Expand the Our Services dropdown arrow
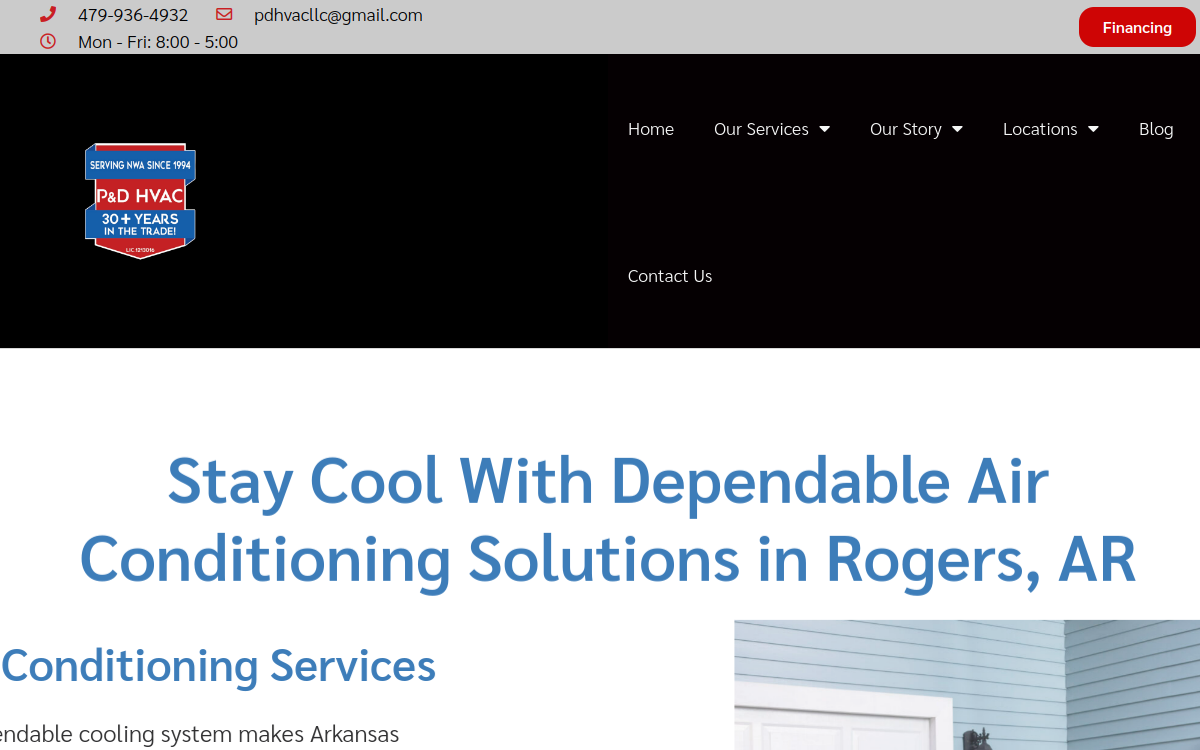Viewport: 1200px width, 750px height. (x=824, y=129)
